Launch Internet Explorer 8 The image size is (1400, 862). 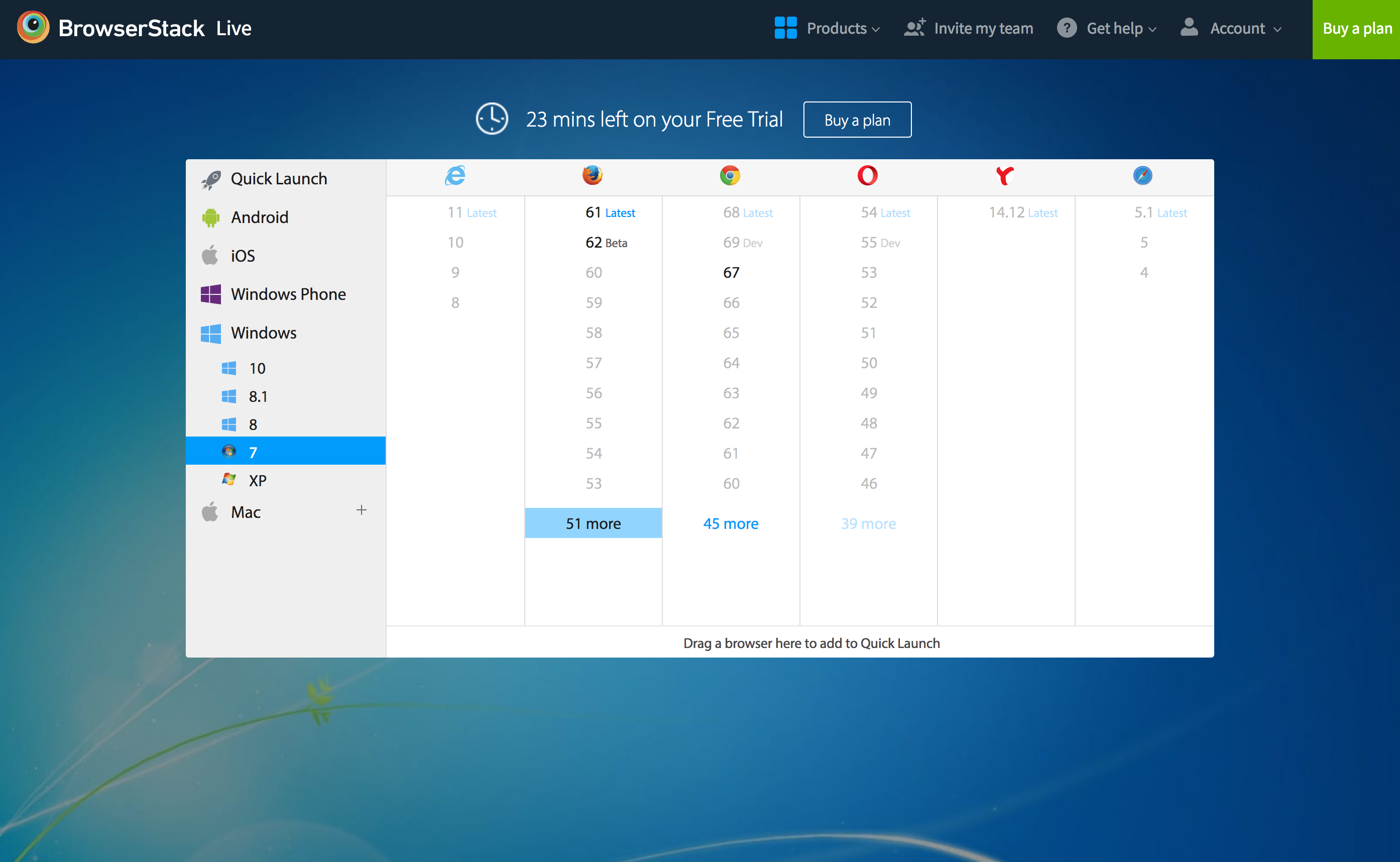[455, 303]
